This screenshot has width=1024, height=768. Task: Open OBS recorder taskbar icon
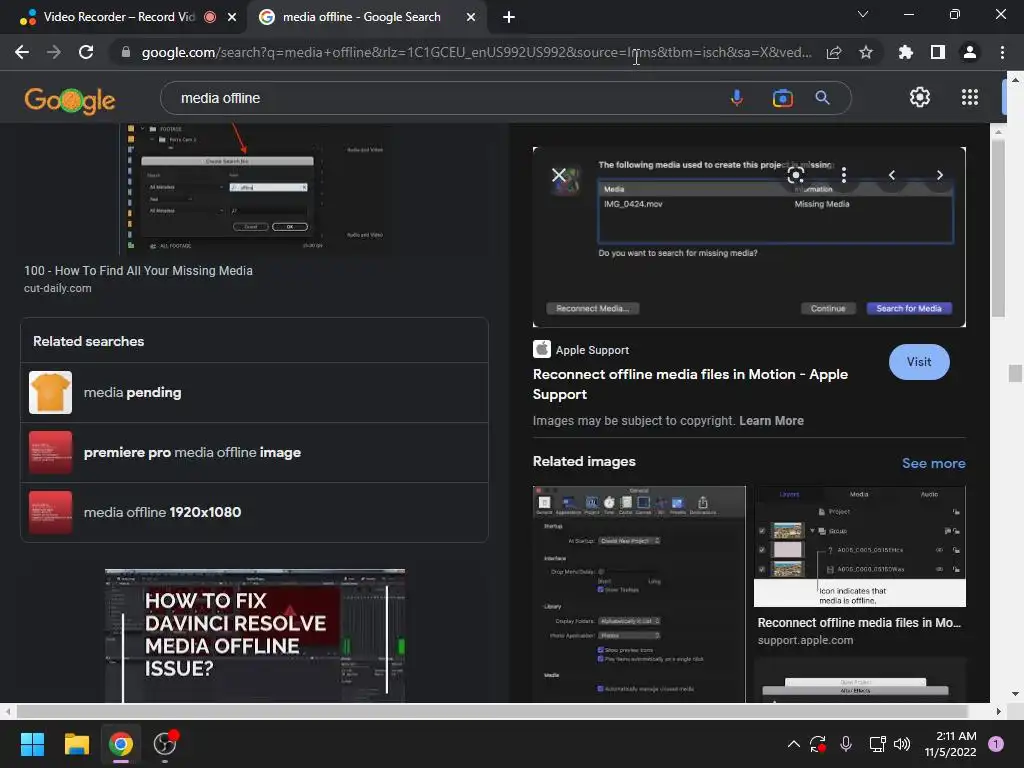pos(165,744)
